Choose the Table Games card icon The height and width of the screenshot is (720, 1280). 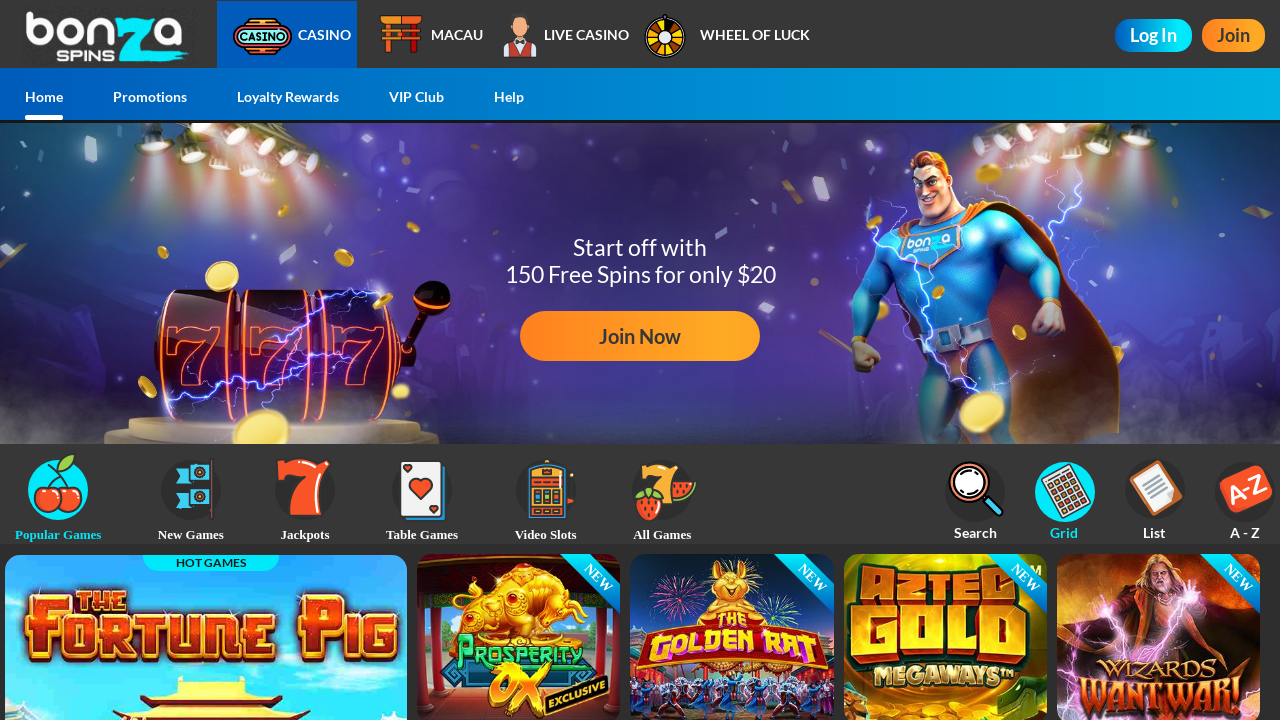pyautogui.click(x=422, y=490)
